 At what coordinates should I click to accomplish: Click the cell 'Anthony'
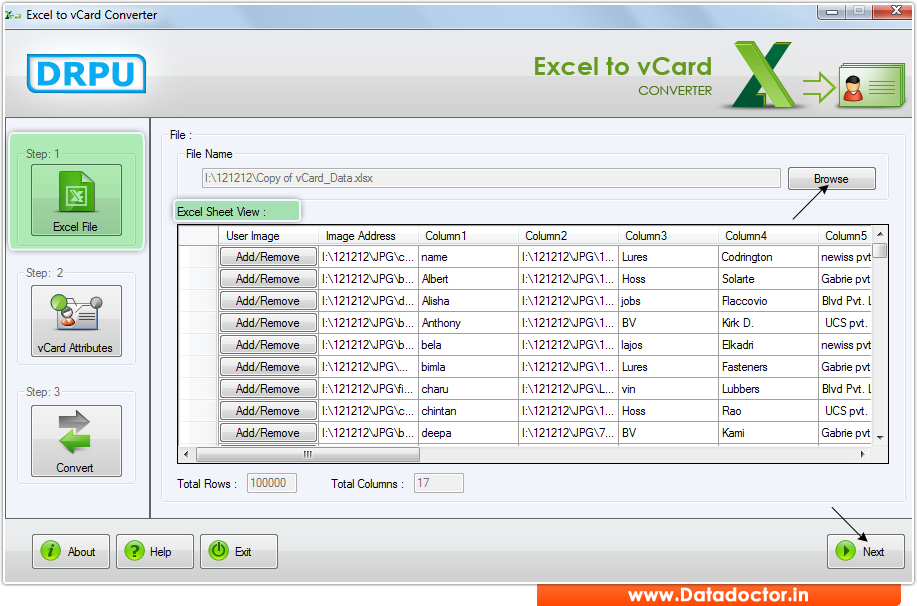click(x=468, y=323)
